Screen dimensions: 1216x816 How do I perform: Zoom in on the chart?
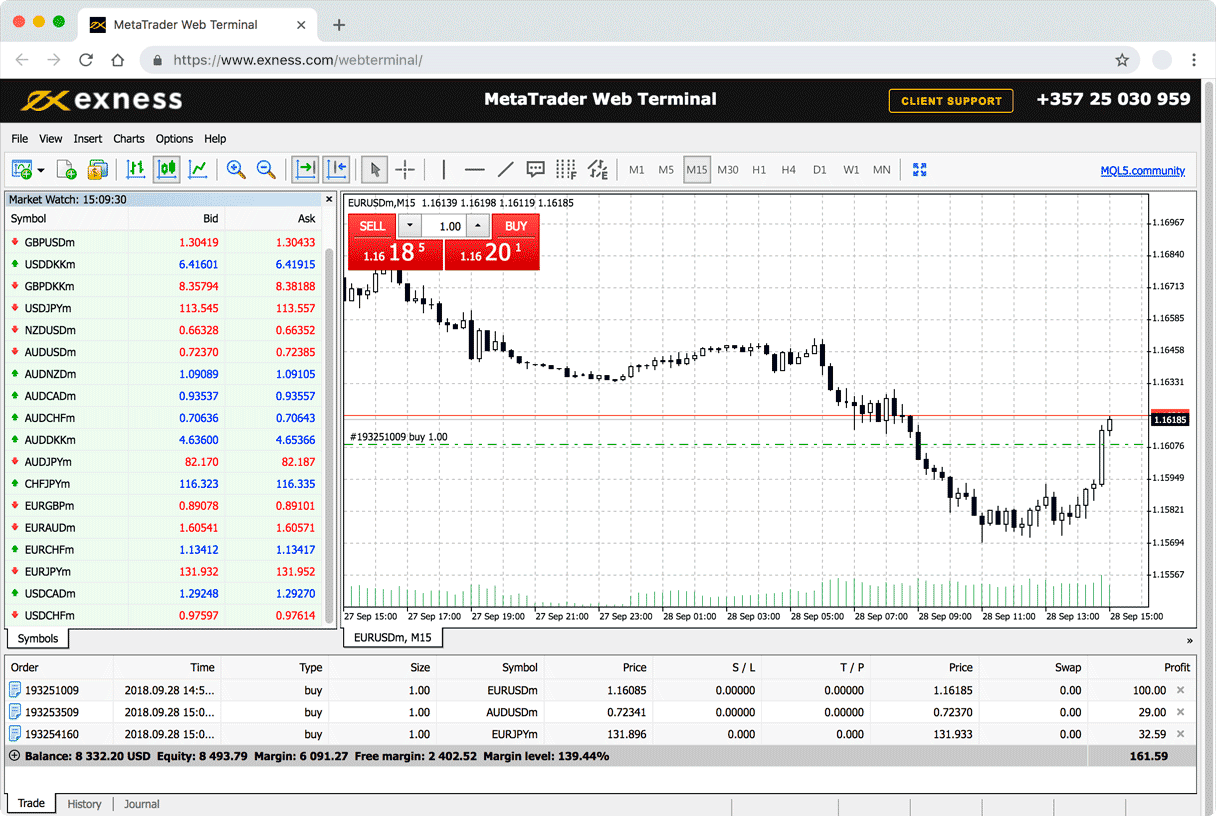coord(236,169)
